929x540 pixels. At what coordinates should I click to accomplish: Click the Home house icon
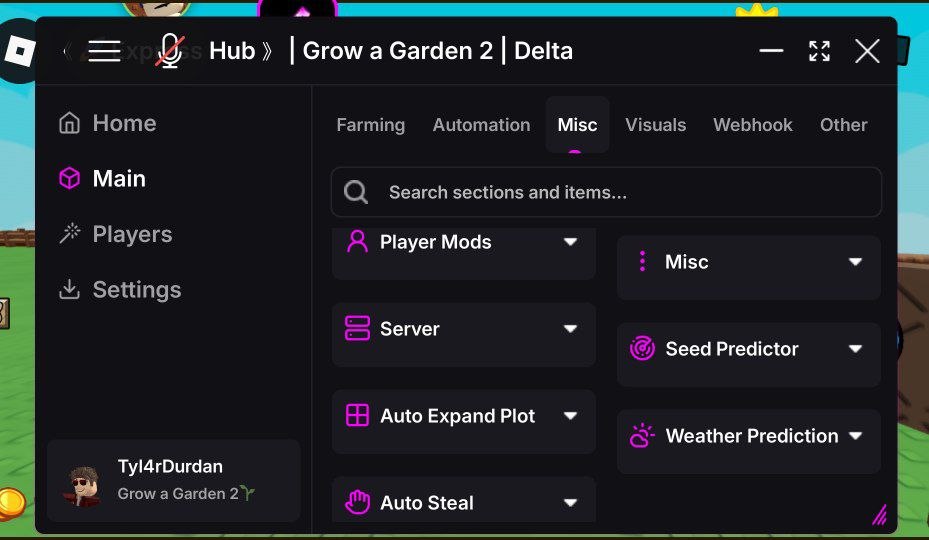69,123
